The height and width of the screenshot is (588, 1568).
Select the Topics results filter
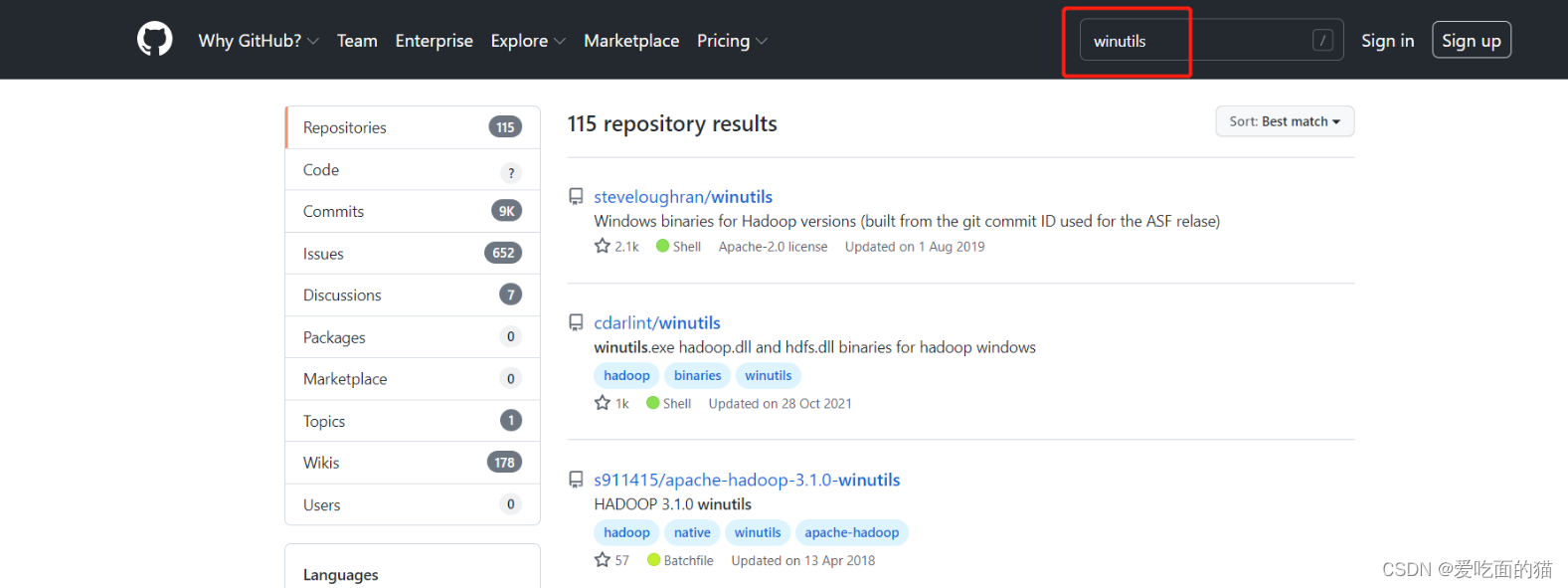click(413, 421)
